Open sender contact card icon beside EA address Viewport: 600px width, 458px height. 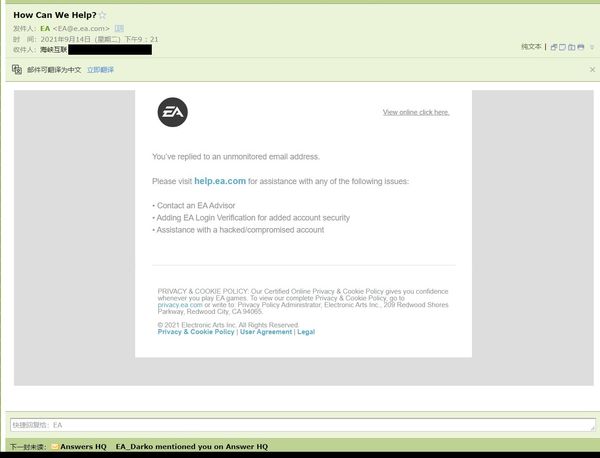[119, 28]
